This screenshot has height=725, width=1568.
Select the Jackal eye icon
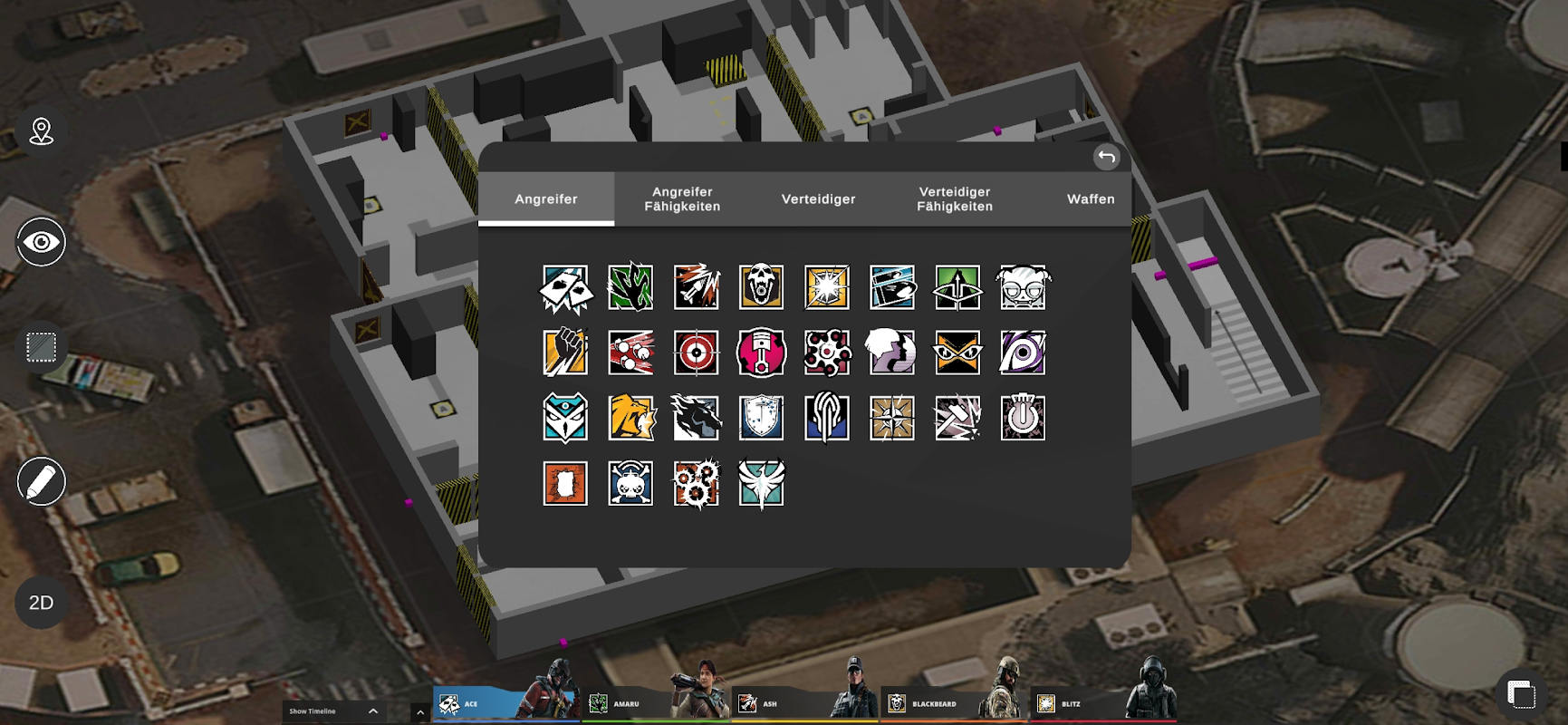1023,353
